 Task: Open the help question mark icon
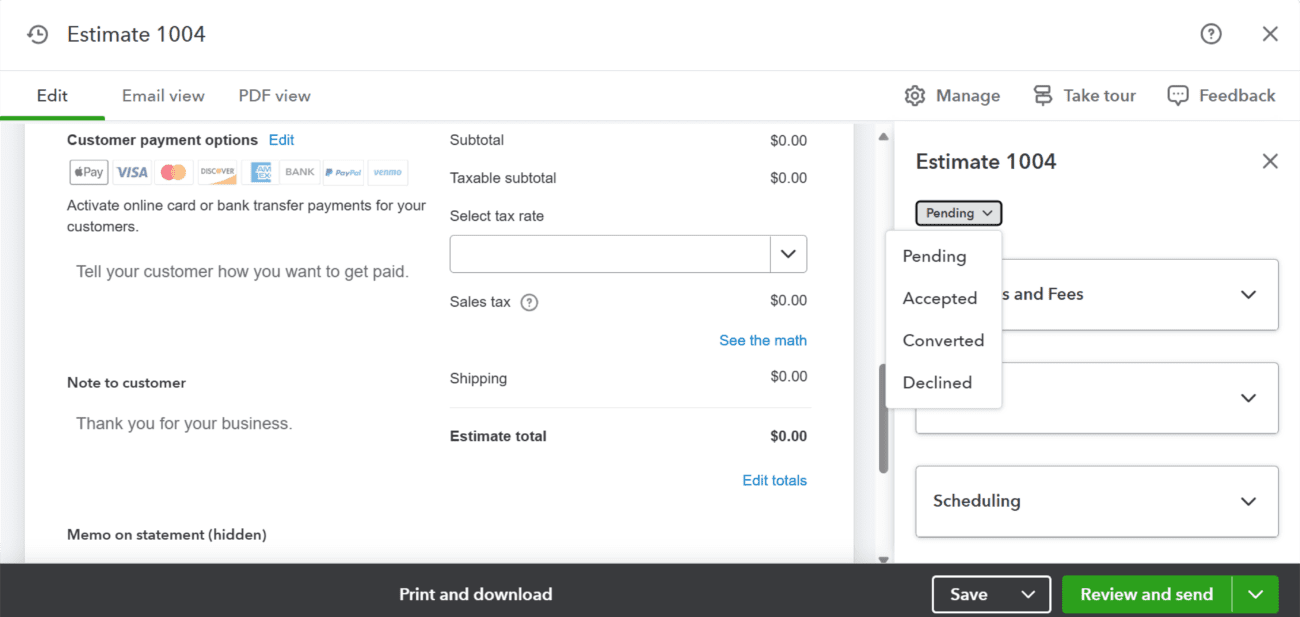click(1210, 35)
